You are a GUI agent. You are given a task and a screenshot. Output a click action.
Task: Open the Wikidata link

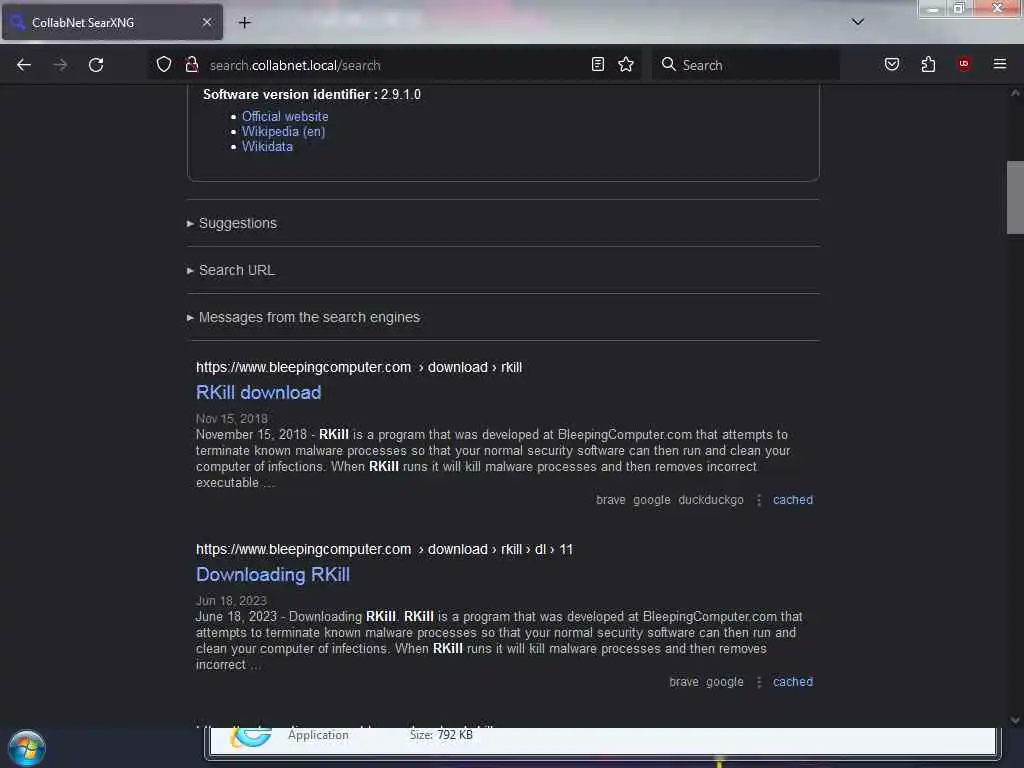pyautogui.click(x=267, y=147)
